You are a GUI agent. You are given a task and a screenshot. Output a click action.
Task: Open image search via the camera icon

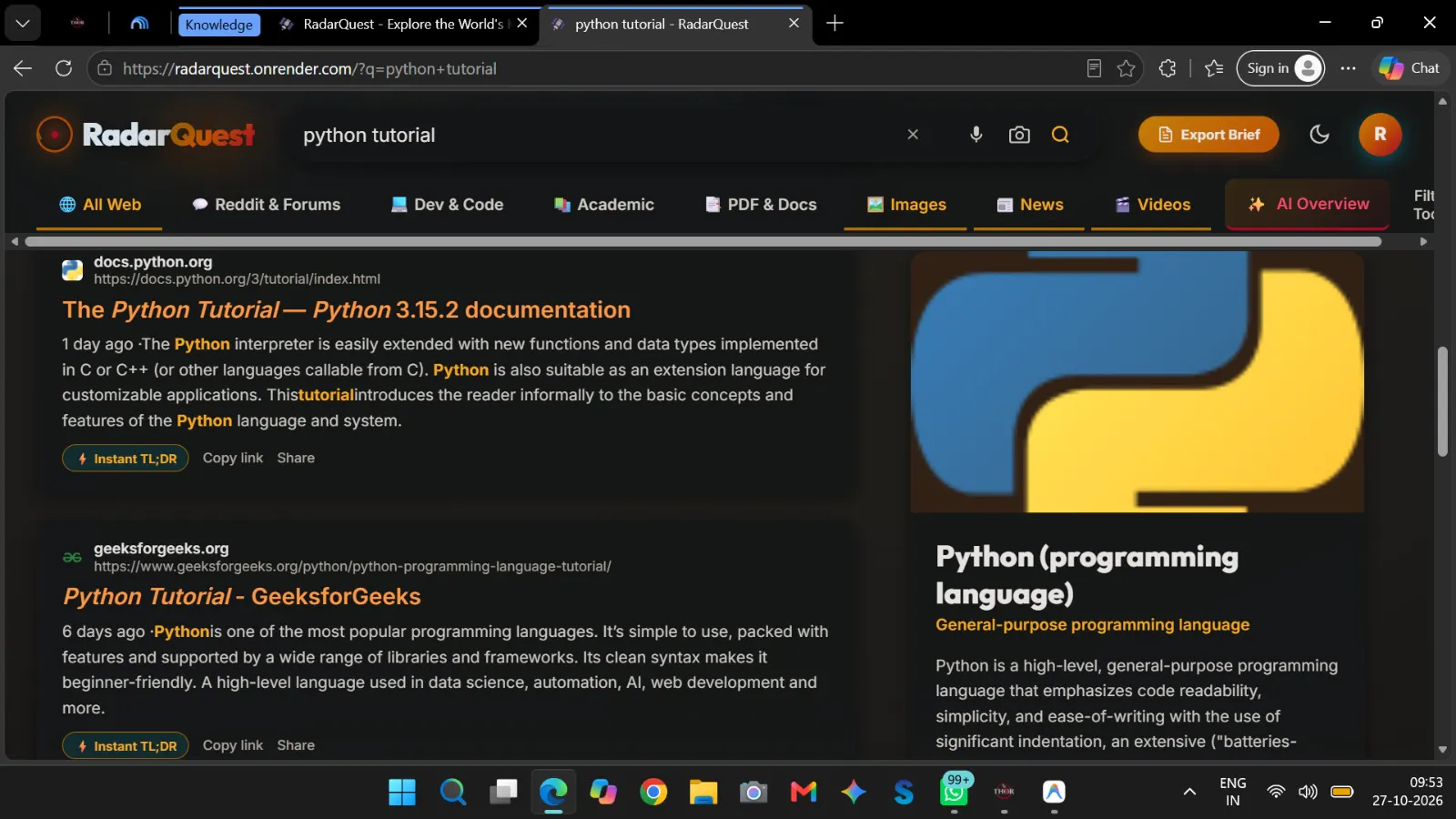point(1019,135)
